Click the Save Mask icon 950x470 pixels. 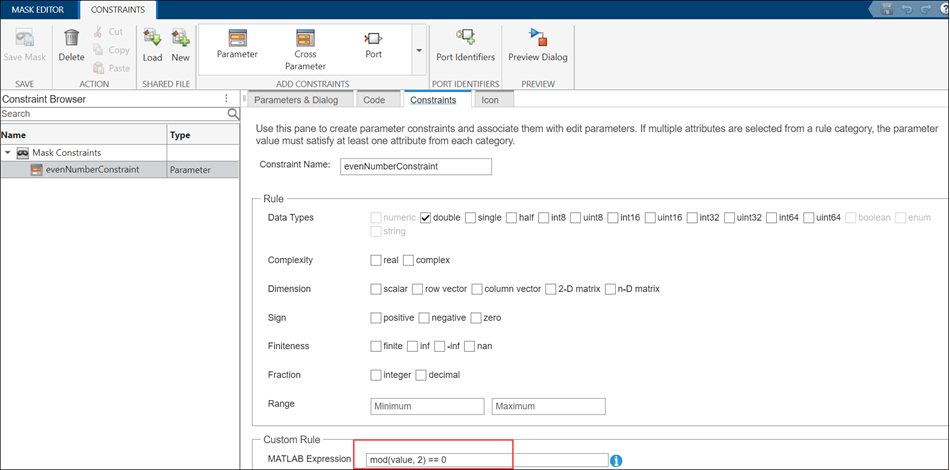(x=24, y=39)
